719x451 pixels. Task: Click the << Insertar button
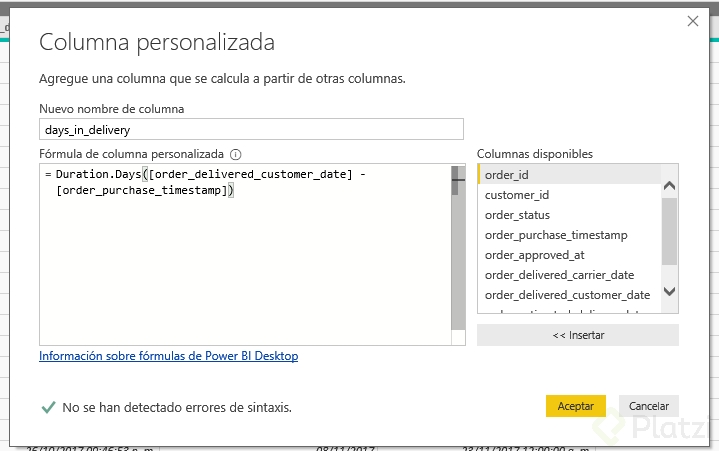coord(578,335)
